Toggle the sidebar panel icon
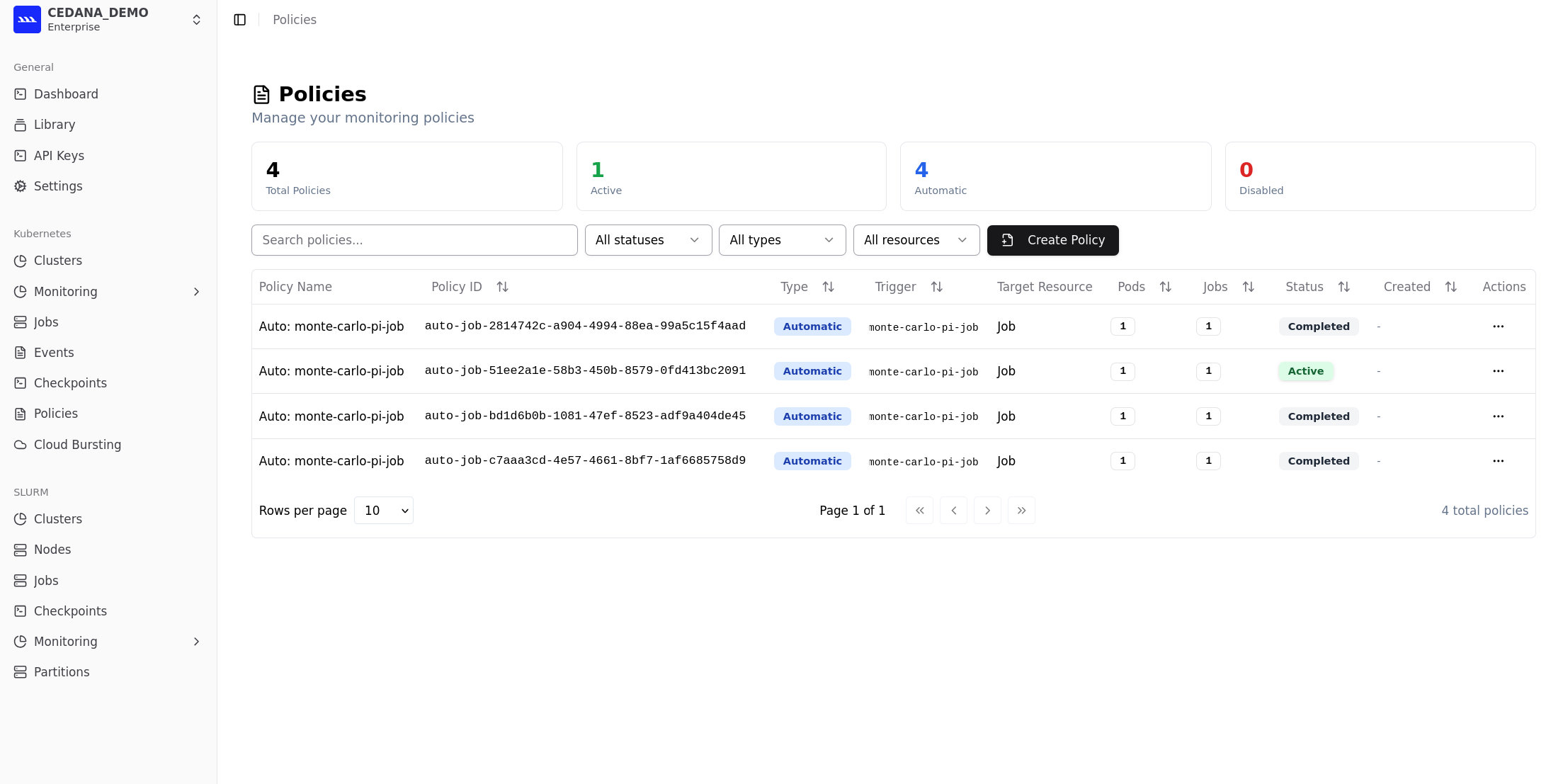The image size is (1568, 784). (x=240, y=20)
